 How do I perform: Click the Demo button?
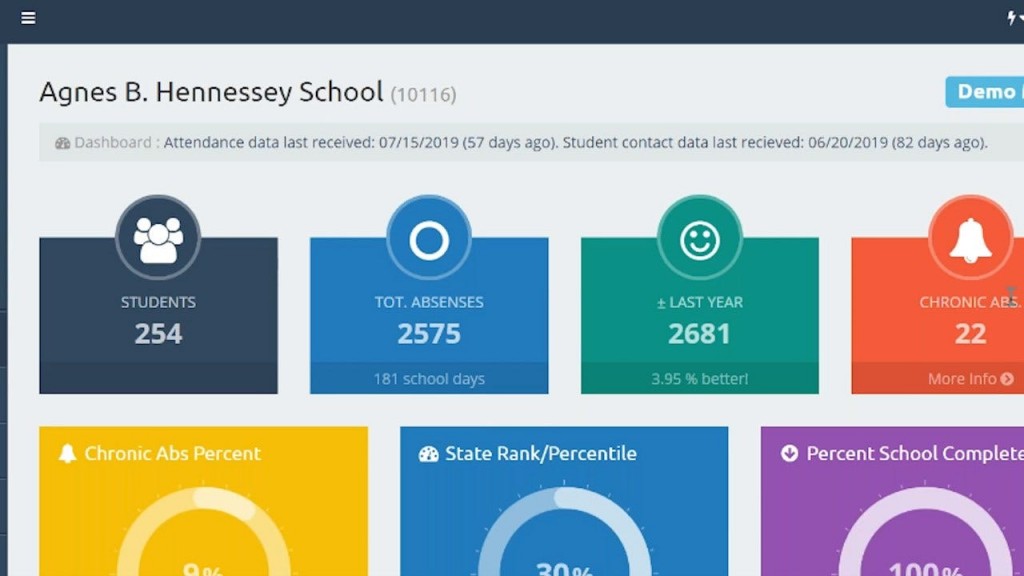point(985,92)
